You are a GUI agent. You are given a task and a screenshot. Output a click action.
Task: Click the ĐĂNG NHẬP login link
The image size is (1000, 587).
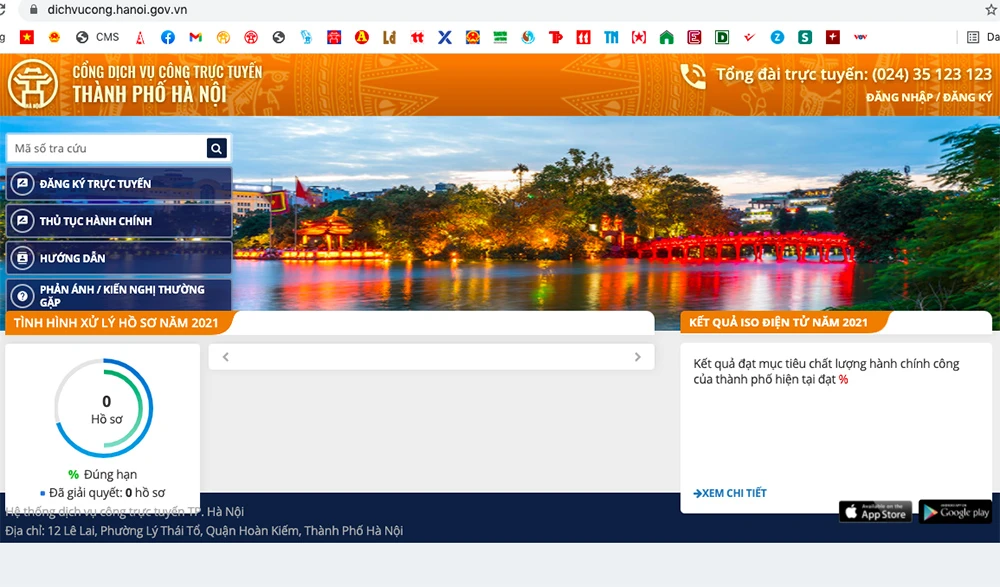pyautogui.click(x=898, y=97)
